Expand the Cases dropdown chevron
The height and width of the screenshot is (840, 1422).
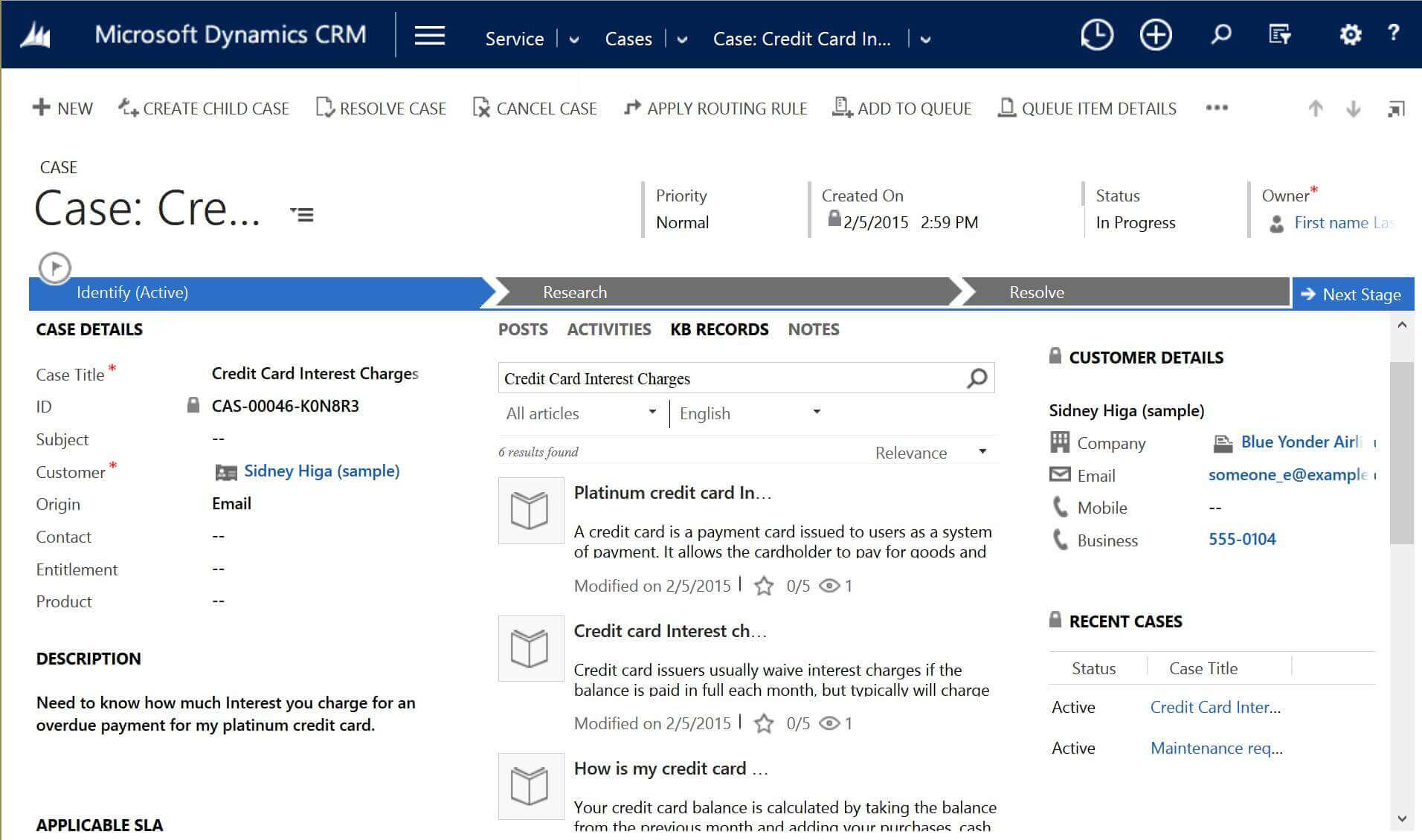[x=682, y=39]
